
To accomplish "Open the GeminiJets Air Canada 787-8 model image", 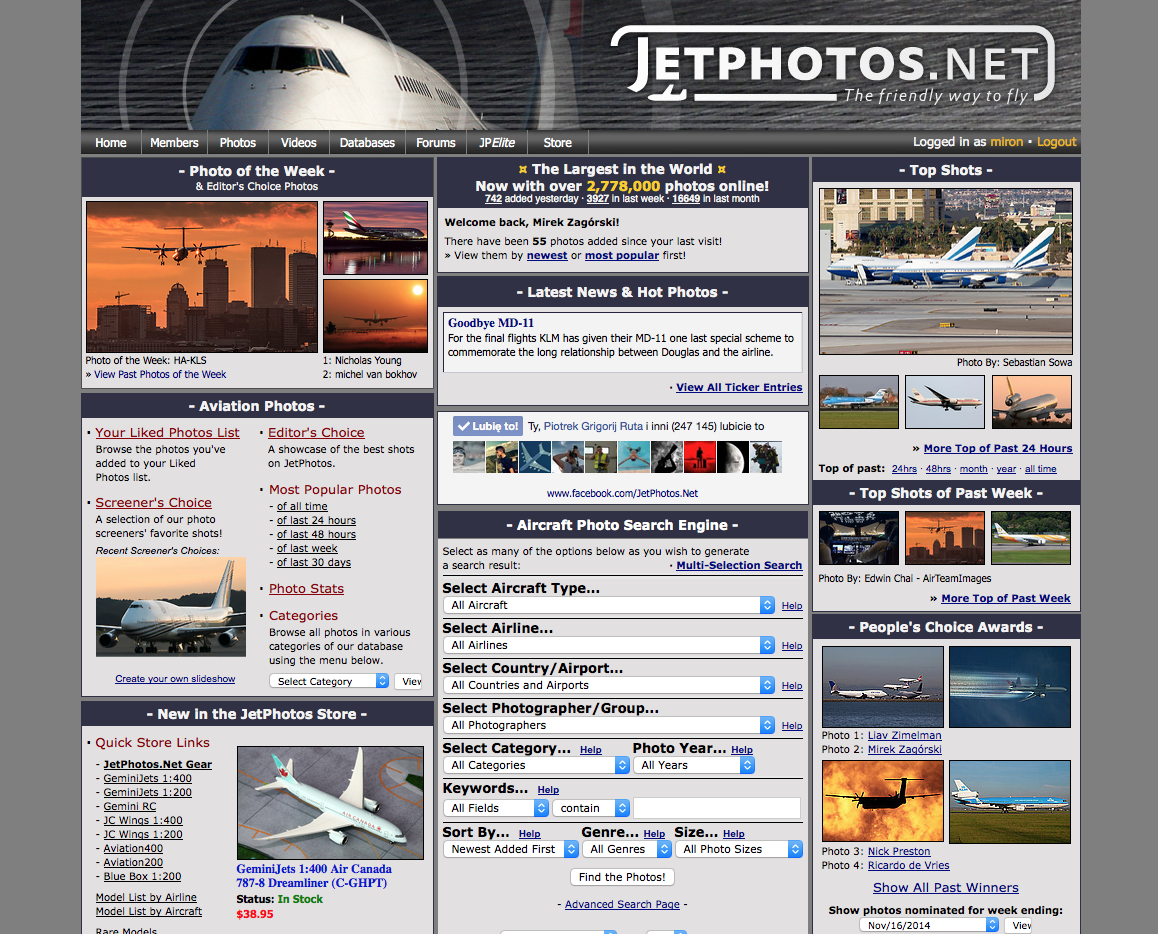I will pyautogui.click(x=330, y=803).
